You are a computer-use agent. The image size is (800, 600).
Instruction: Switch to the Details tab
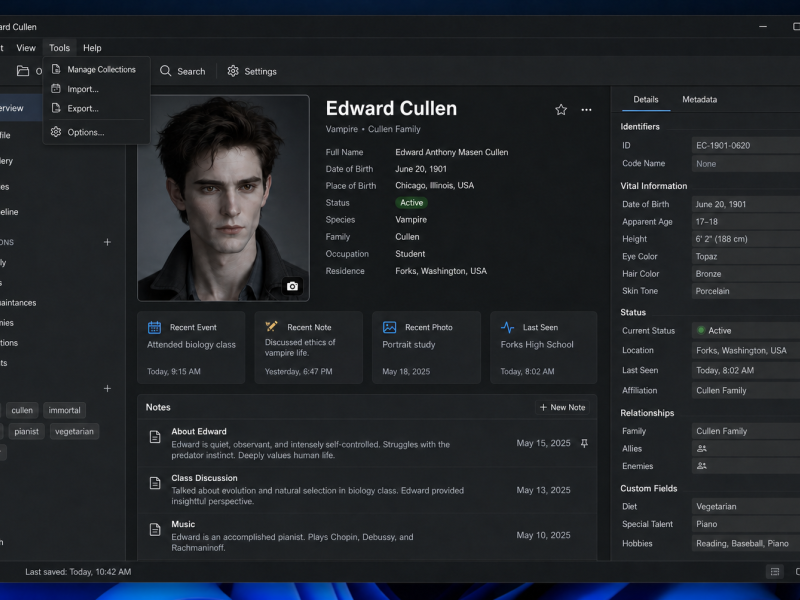coord(645,99)
